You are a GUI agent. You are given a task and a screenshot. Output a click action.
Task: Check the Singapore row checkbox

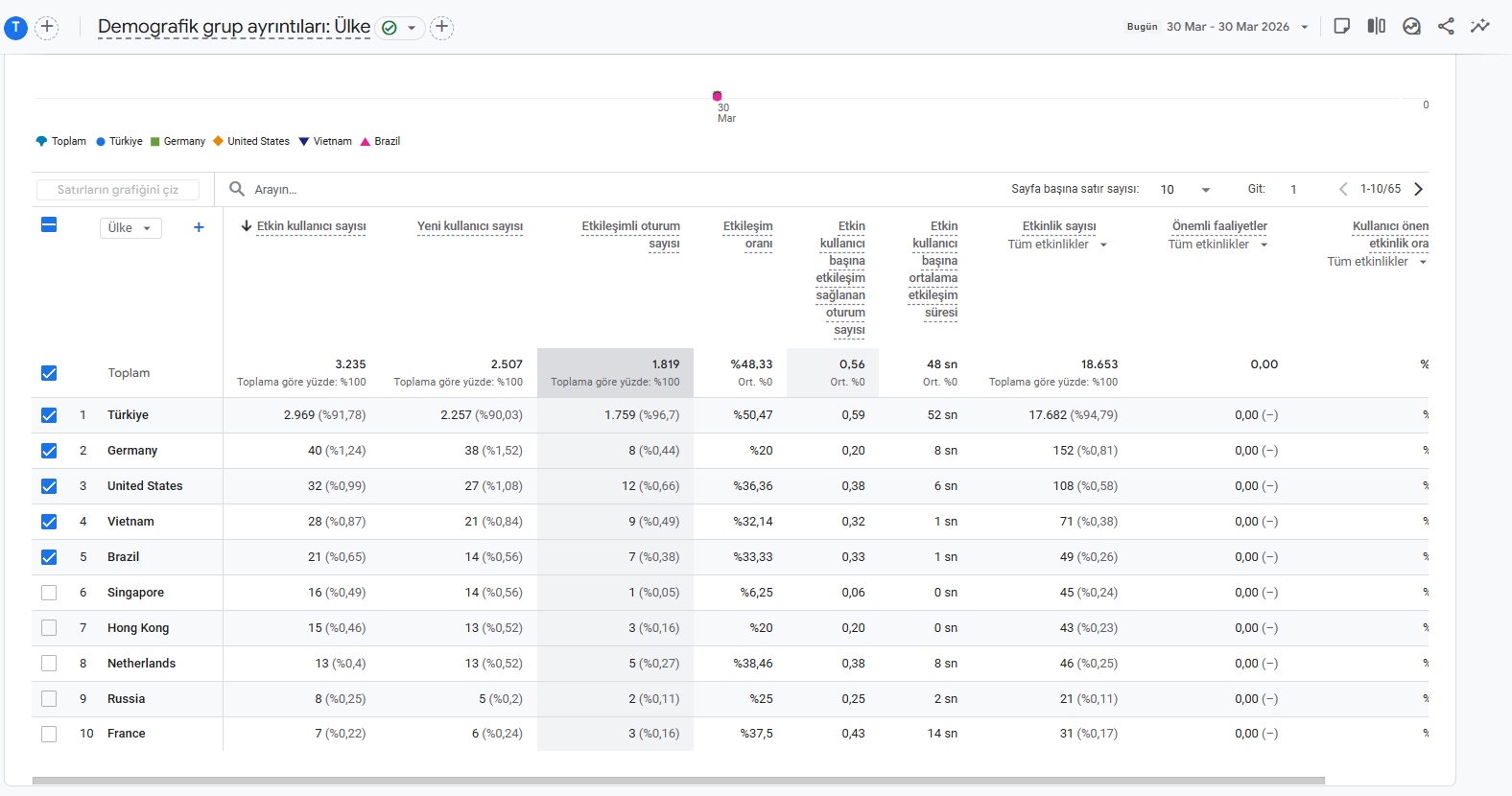(49, 593)
